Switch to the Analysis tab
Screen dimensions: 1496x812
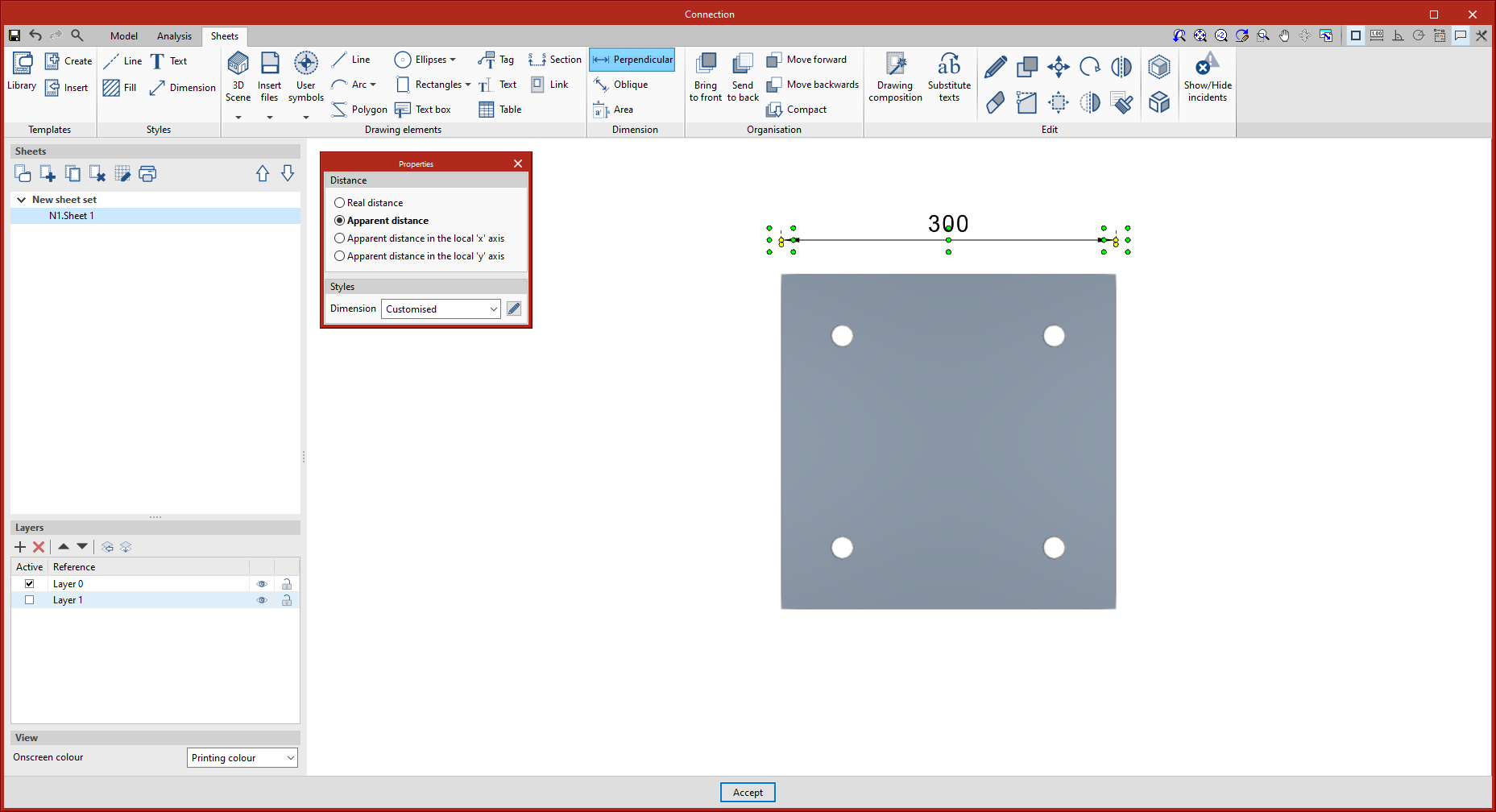174,36
